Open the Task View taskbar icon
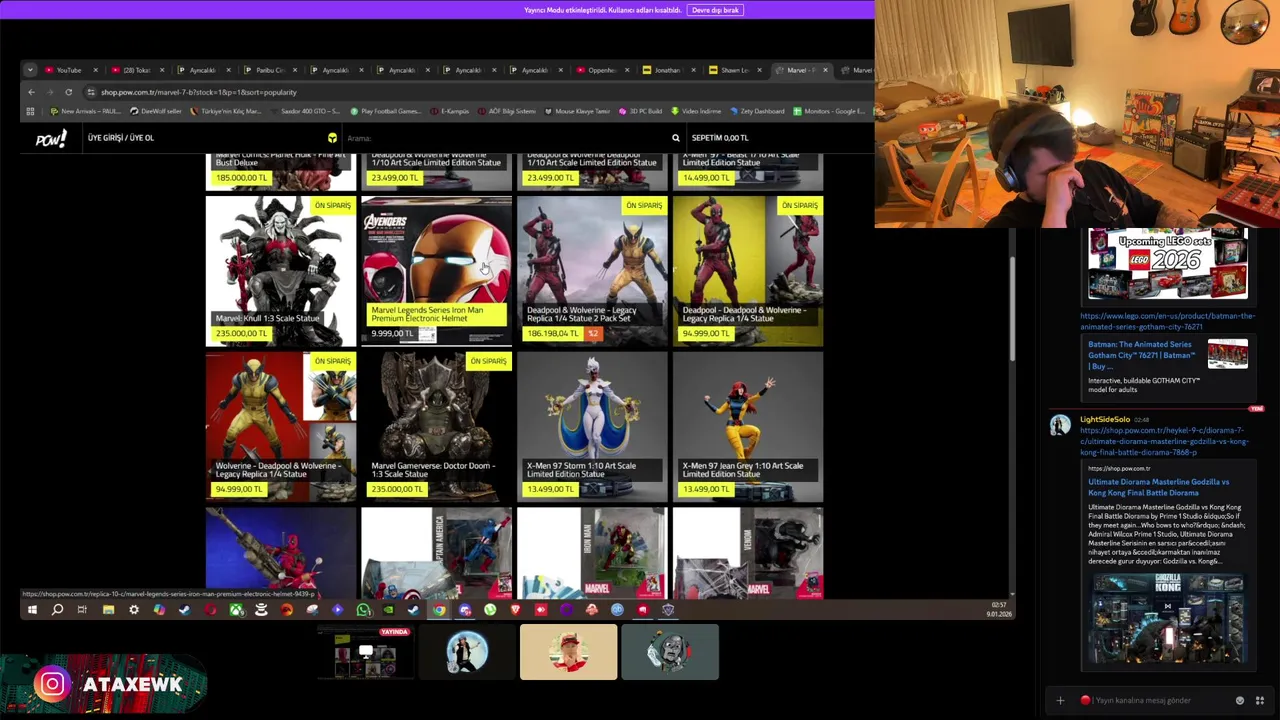1280x720 pixels. coord(82,610)
